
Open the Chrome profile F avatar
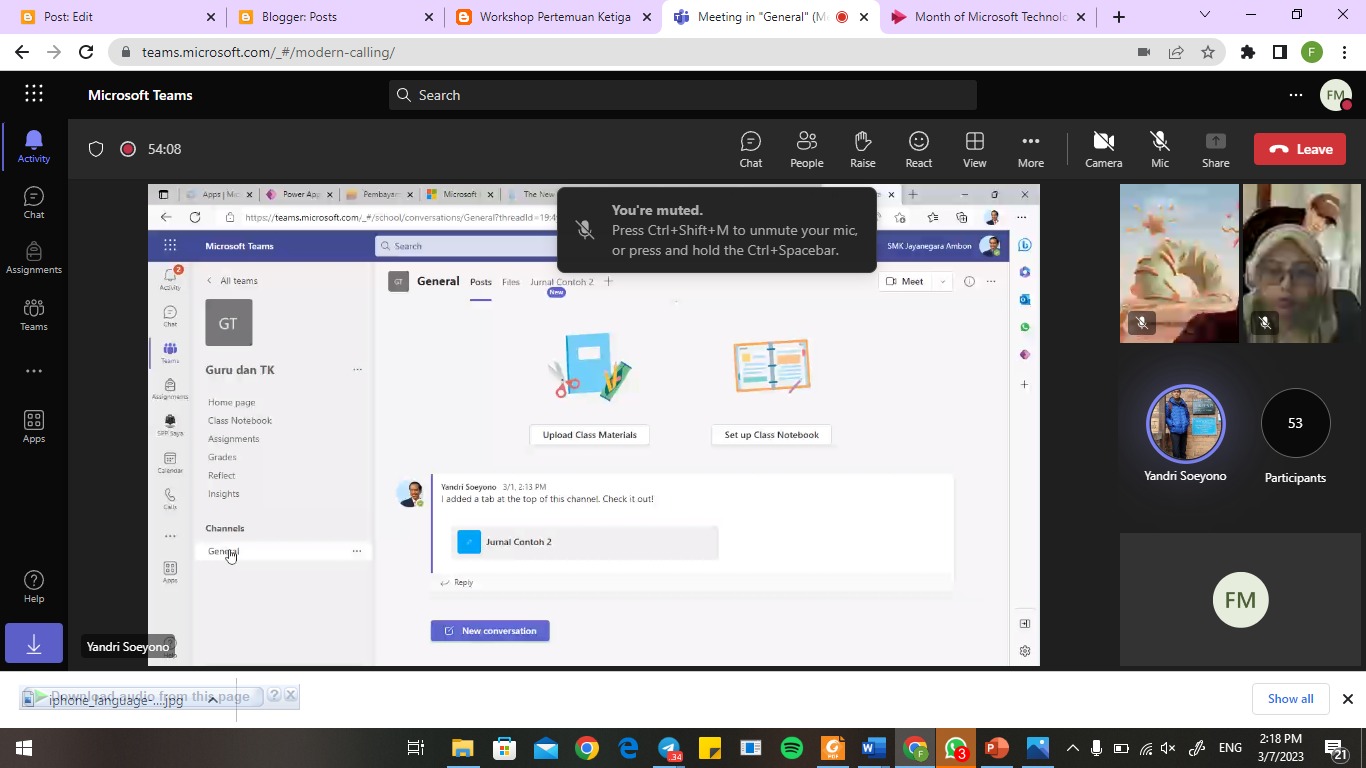click(1312, 52)
